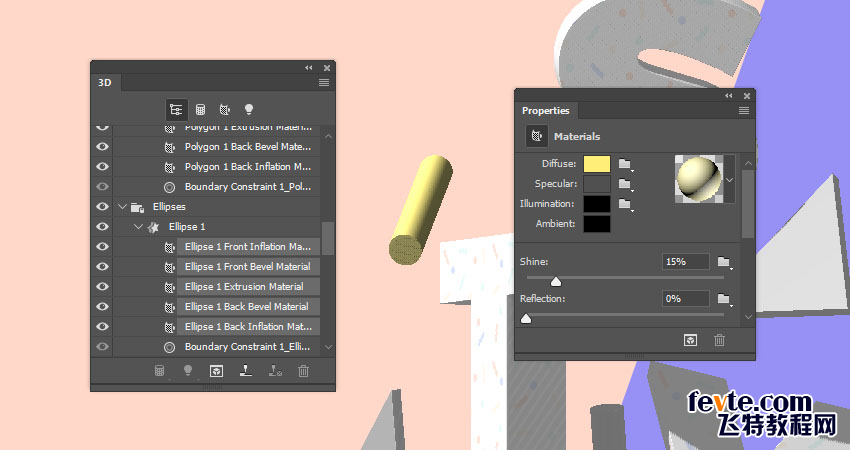This screenshot has width=850, height=450.
Task: Click the Illumination color swatch
Action: (x=597, y=204)
